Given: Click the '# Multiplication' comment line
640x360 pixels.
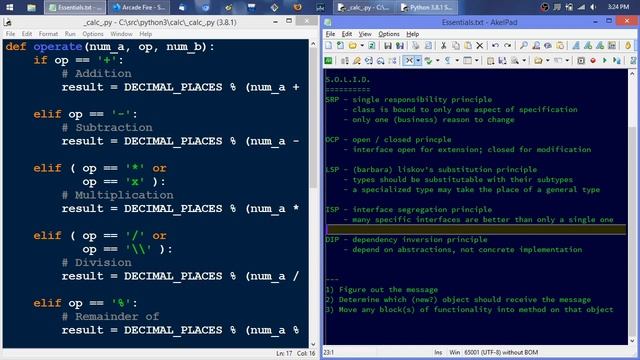Looking at the screenshot, I should coord(118,195).
